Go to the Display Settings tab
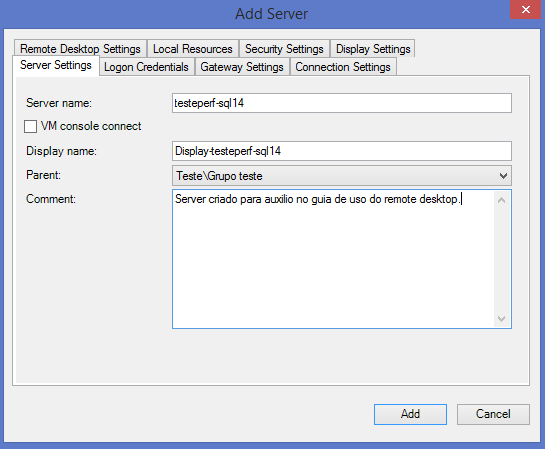 pos(373,49)
